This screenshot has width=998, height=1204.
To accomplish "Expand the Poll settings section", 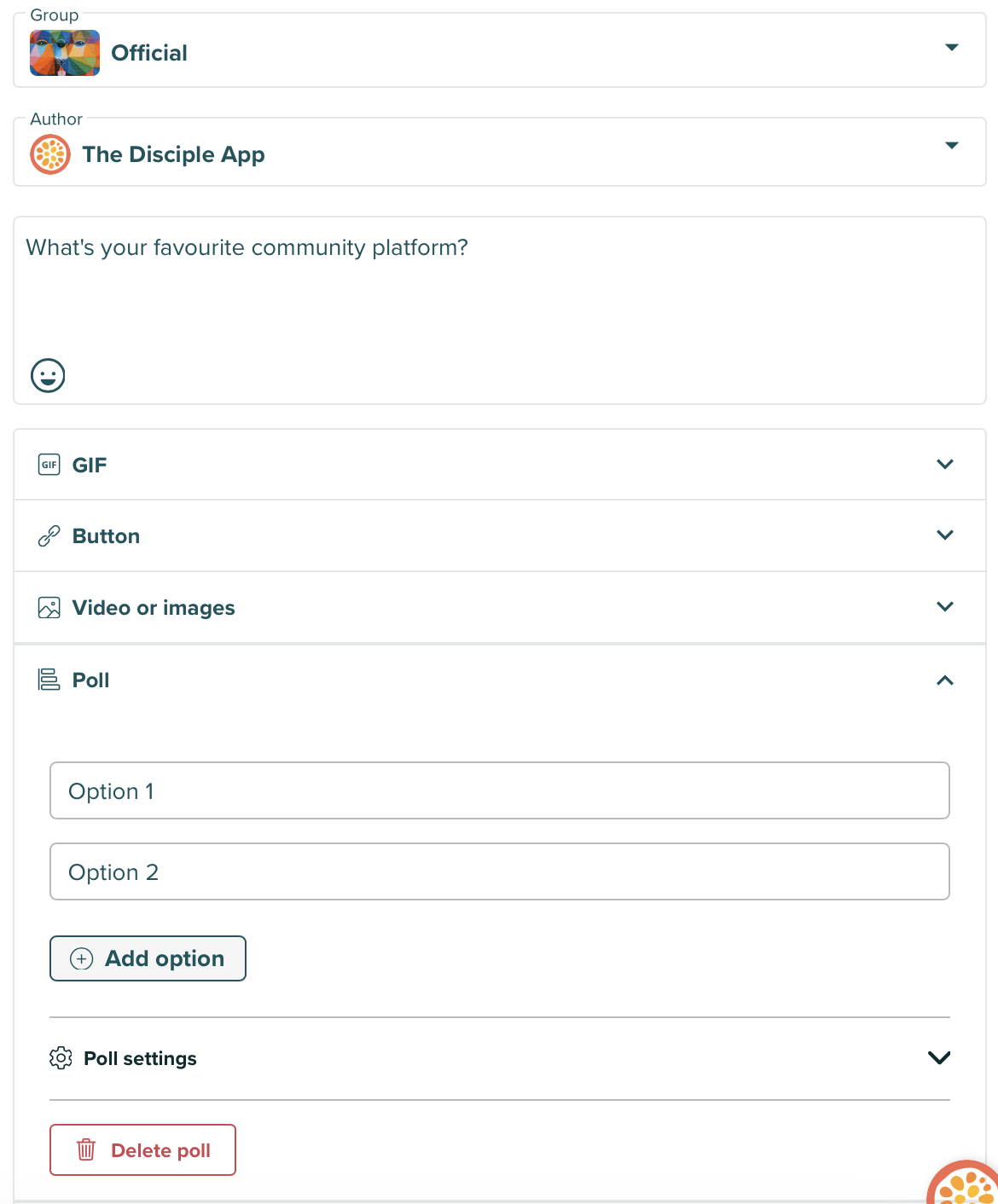I will click(x=939, y=1057).
